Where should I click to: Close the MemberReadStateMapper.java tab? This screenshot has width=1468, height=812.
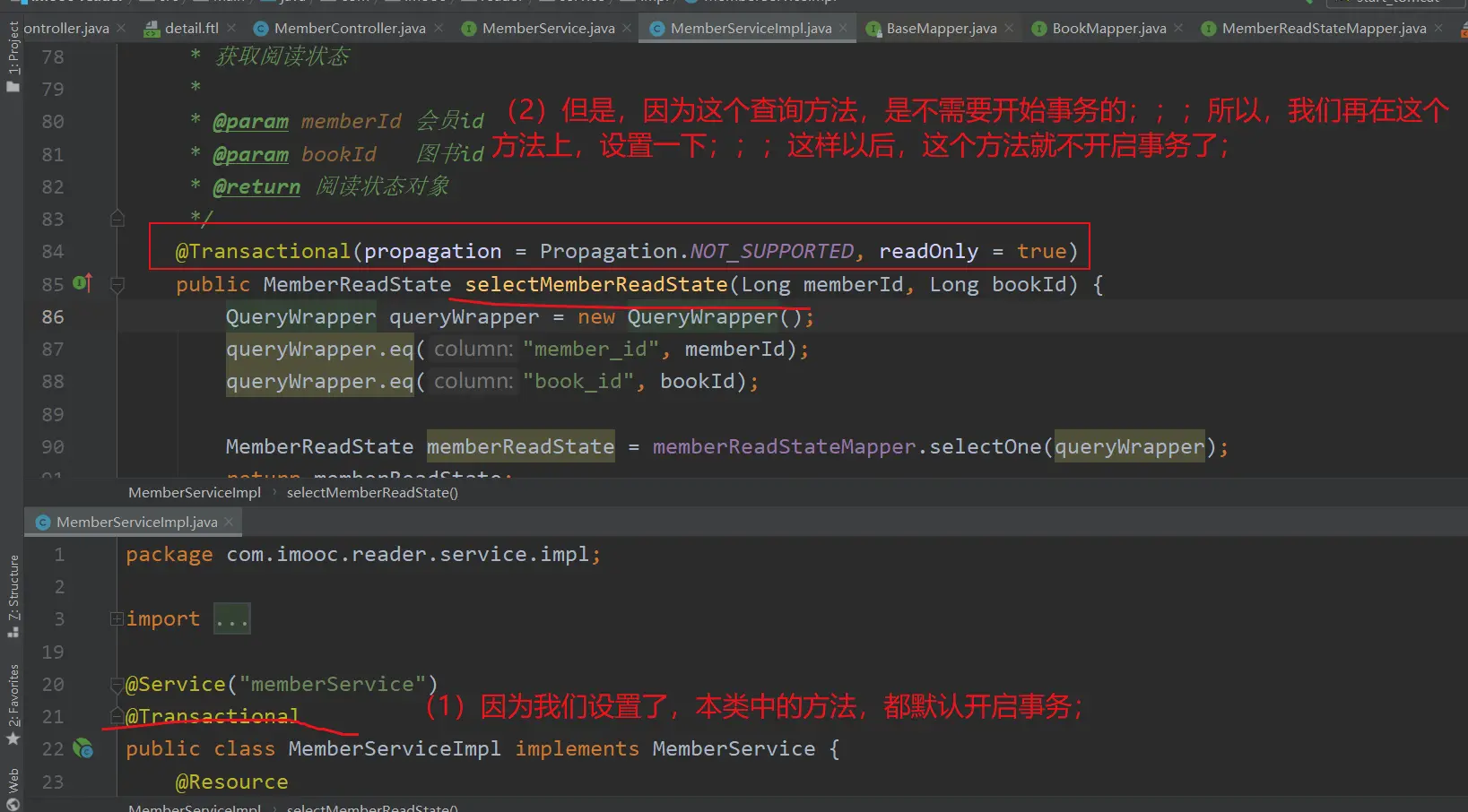[1438, 28]
